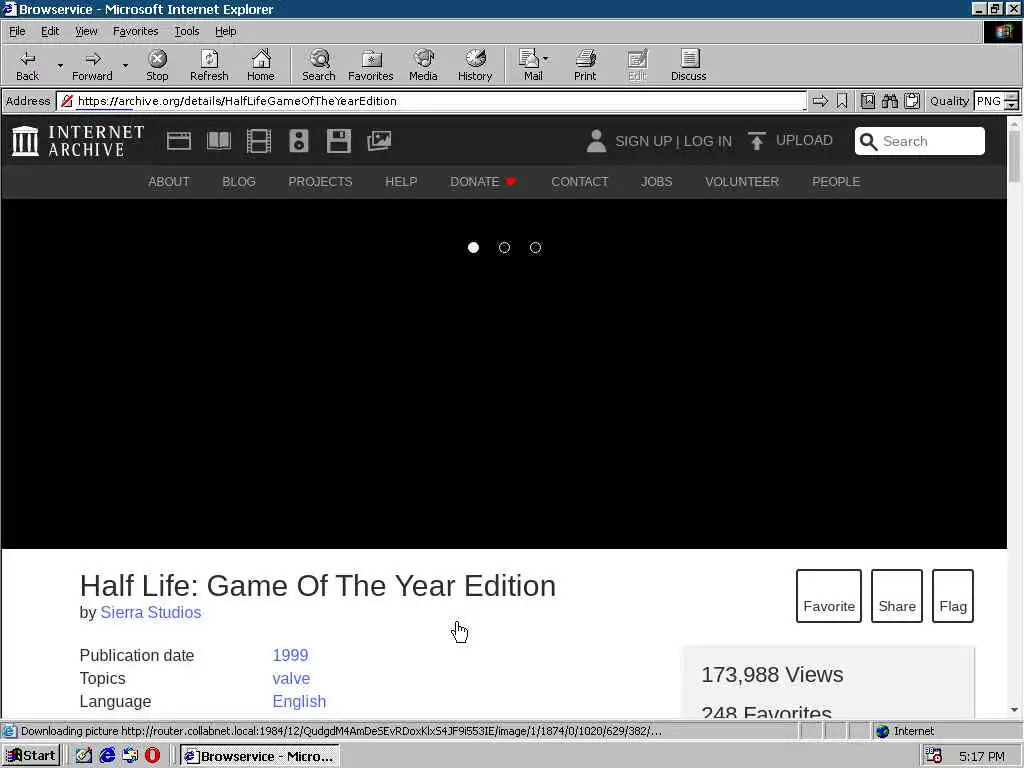Click the binoculars find icon in address bar
Screen dimensions: 1024x768
889,101
